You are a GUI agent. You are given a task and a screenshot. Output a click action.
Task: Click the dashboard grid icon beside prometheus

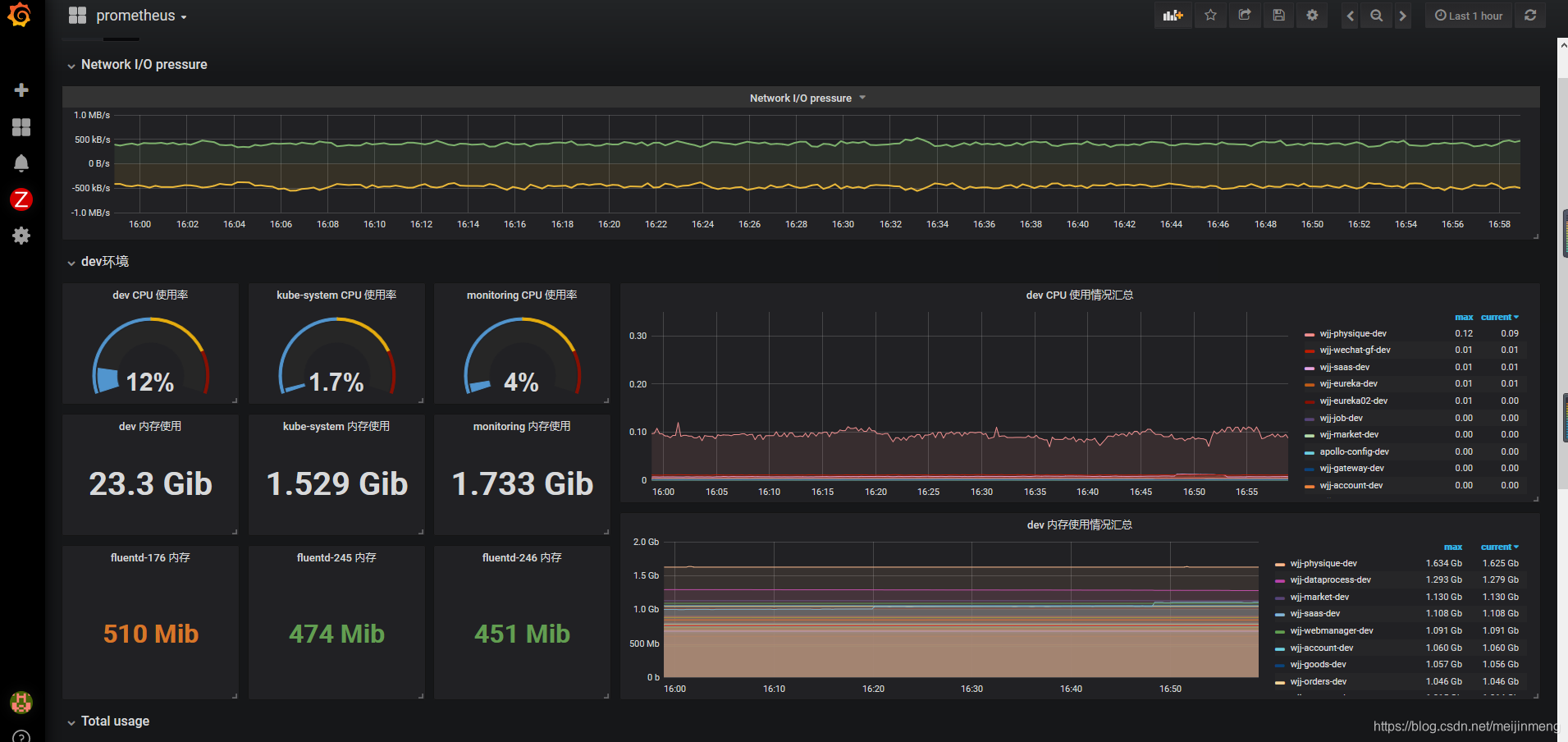[x=77, y=16]
